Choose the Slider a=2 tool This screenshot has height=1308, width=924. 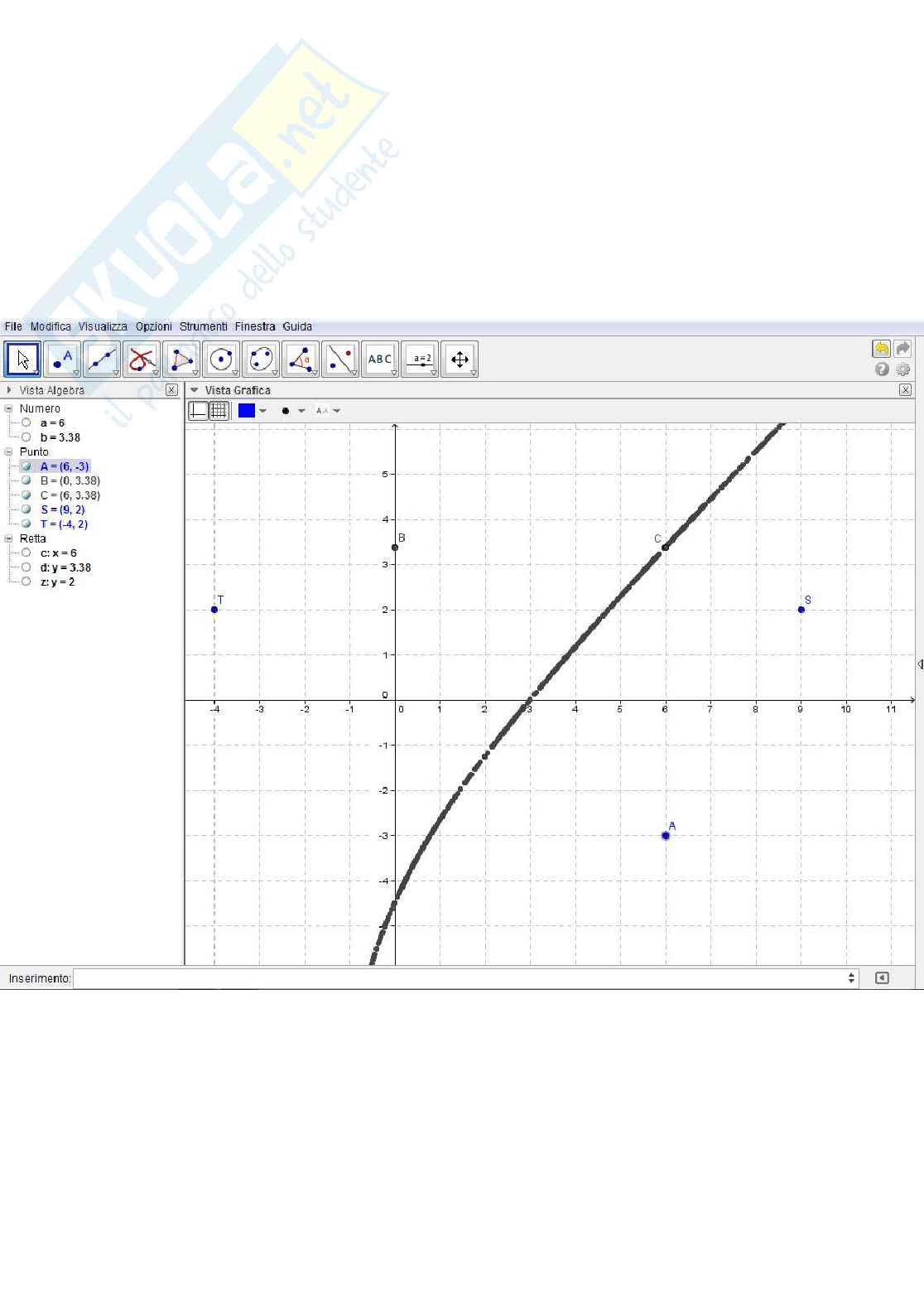pyautogui.click(x=421, y=360)
